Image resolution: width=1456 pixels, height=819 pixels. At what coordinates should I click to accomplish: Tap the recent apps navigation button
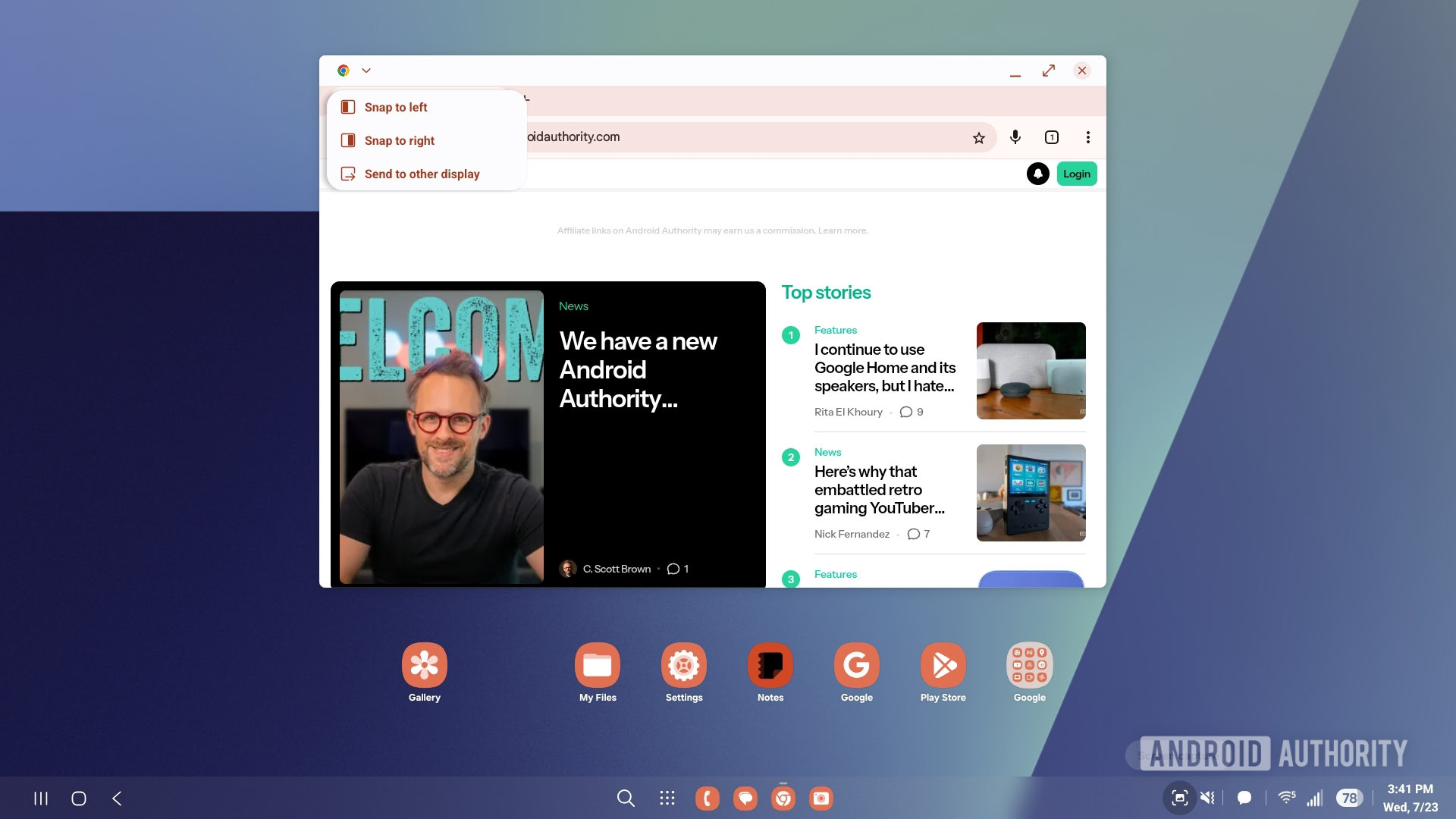(41, 798)
